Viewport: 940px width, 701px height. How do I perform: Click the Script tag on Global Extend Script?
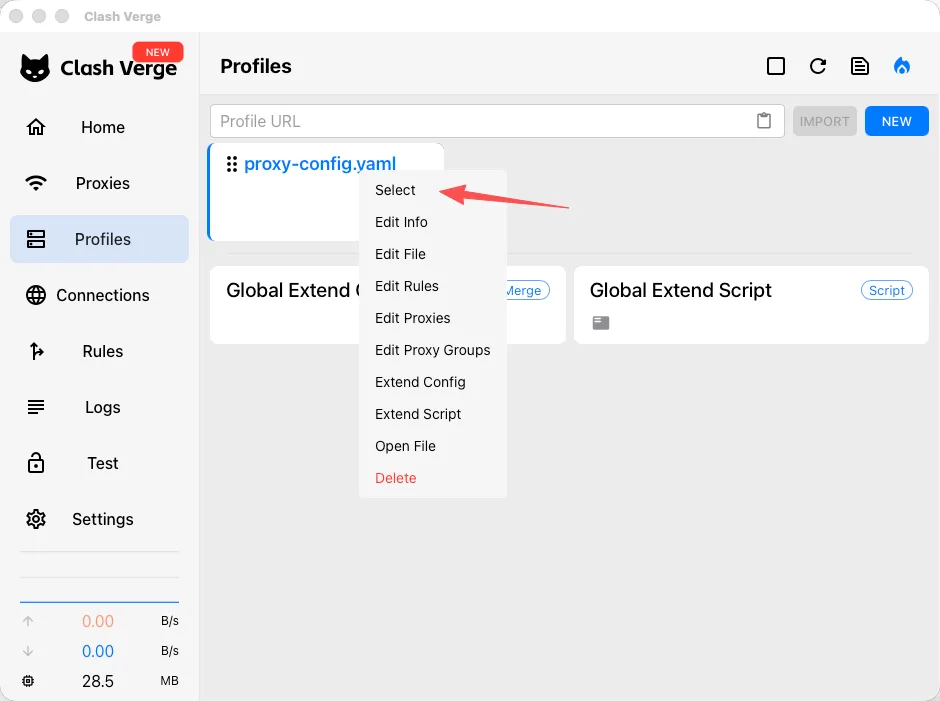click(x=887, y=290)
